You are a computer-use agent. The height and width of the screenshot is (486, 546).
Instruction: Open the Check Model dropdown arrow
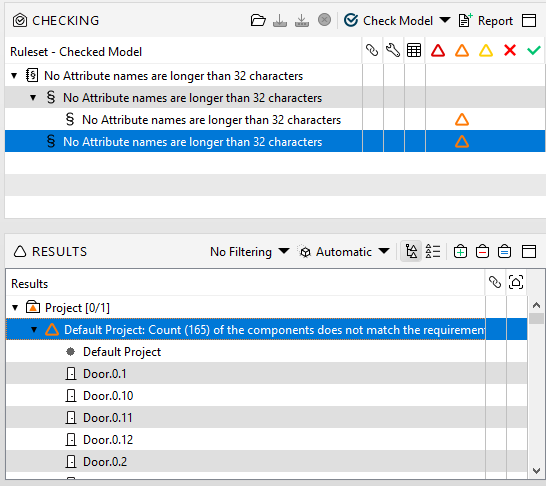pyautogui.click(x=445, y=19)
